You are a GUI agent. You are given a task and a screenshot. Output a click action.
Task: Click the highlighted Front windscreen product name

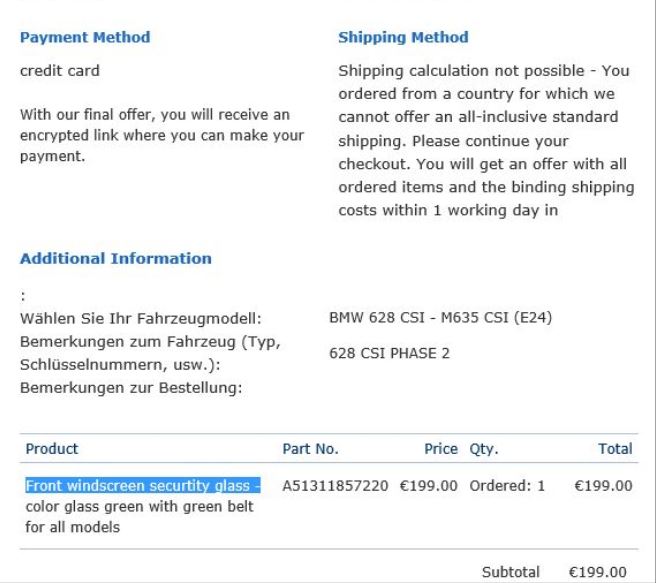pos(142,487)
